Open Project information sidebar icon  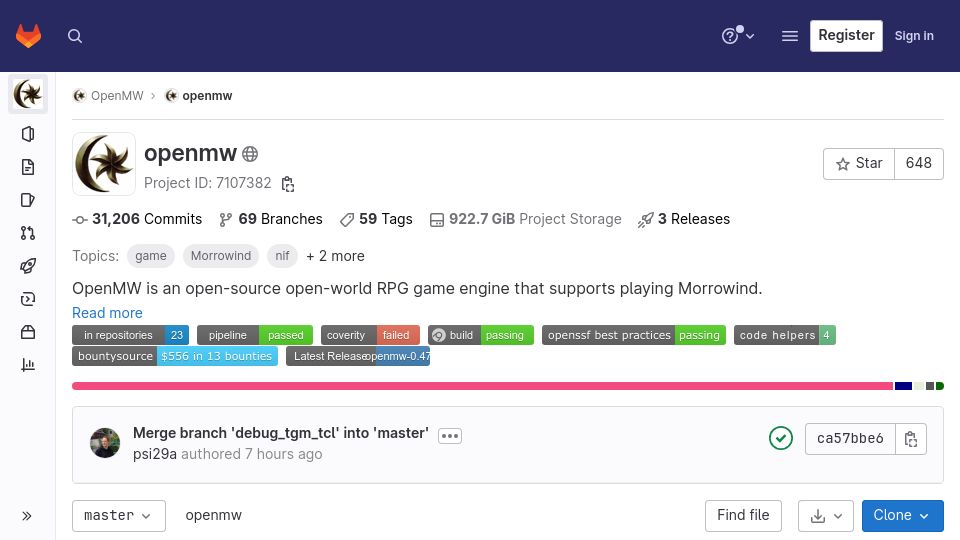28,134
